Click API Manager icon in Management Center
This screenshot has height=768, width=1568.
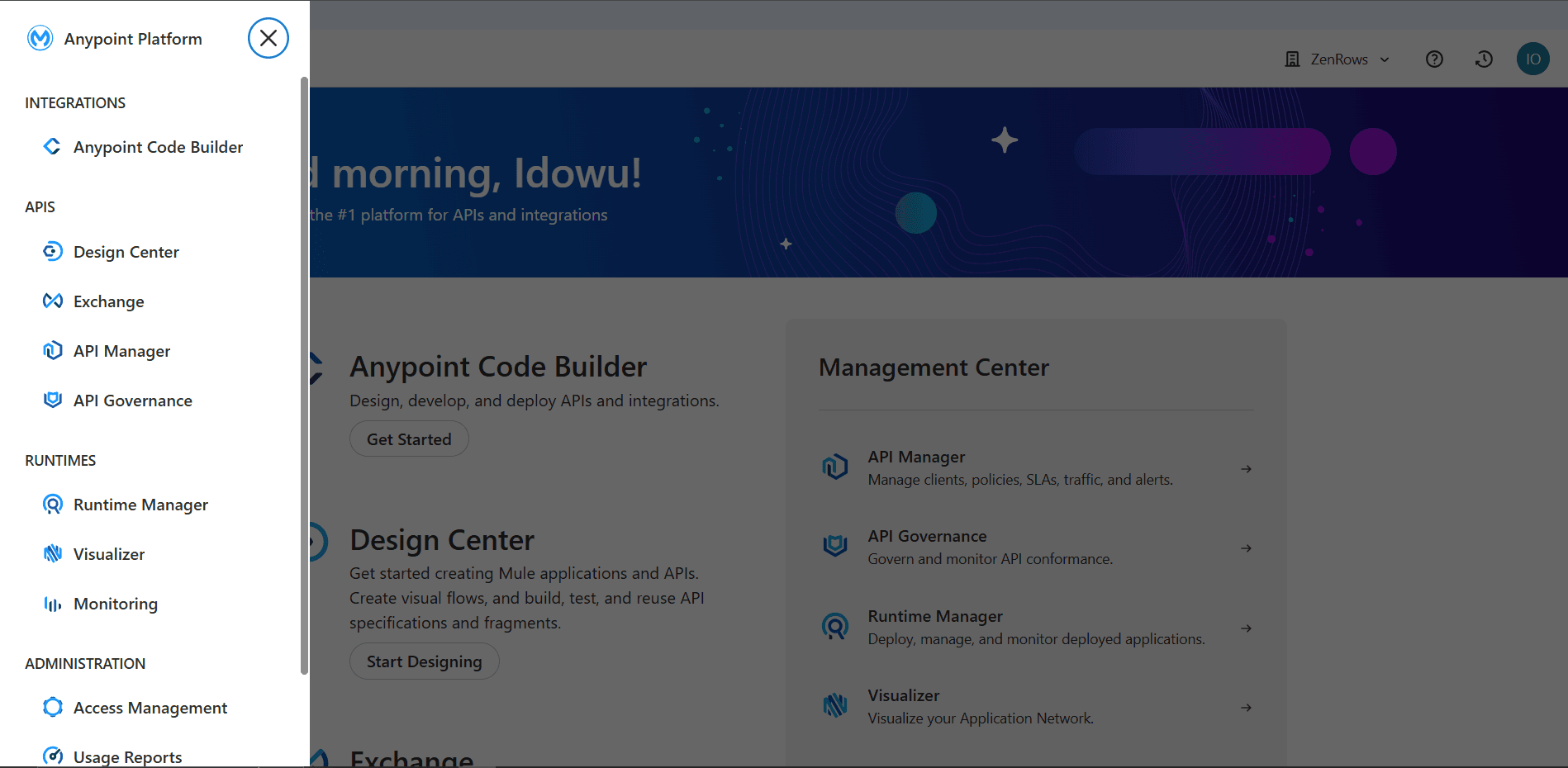(835, 467)
